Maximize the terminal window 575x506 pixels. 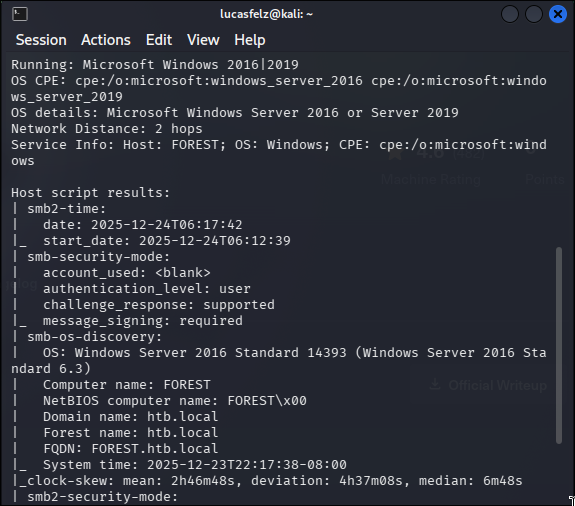[534, 14]
